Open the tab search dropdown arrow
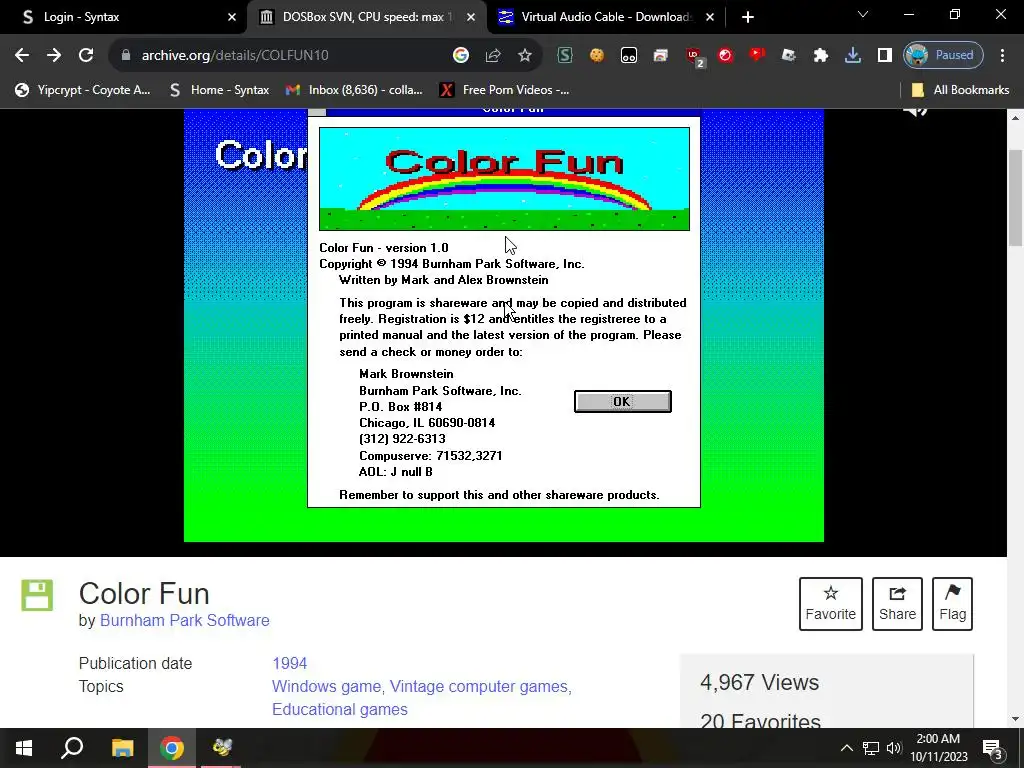The height and width of the screenshot is (768, 1024). pyautogui.click(x=863, y=14)
